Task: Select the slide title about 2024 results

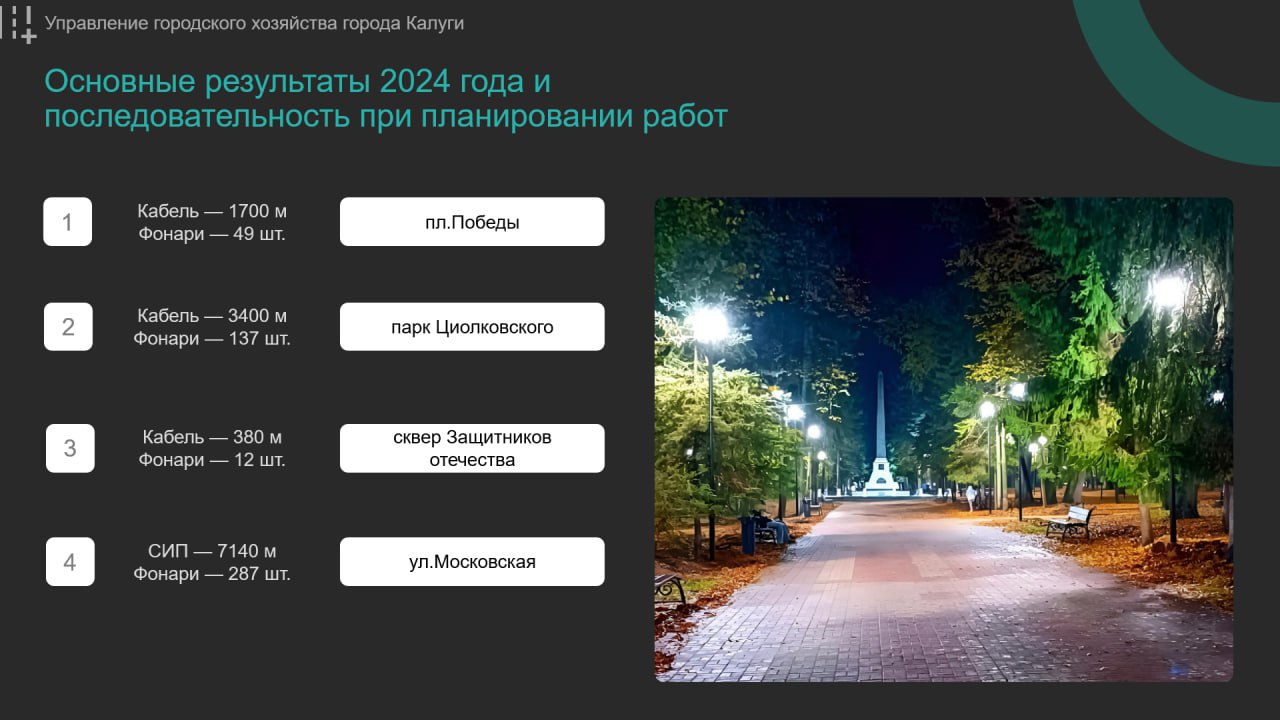Action: click(385, 99)
